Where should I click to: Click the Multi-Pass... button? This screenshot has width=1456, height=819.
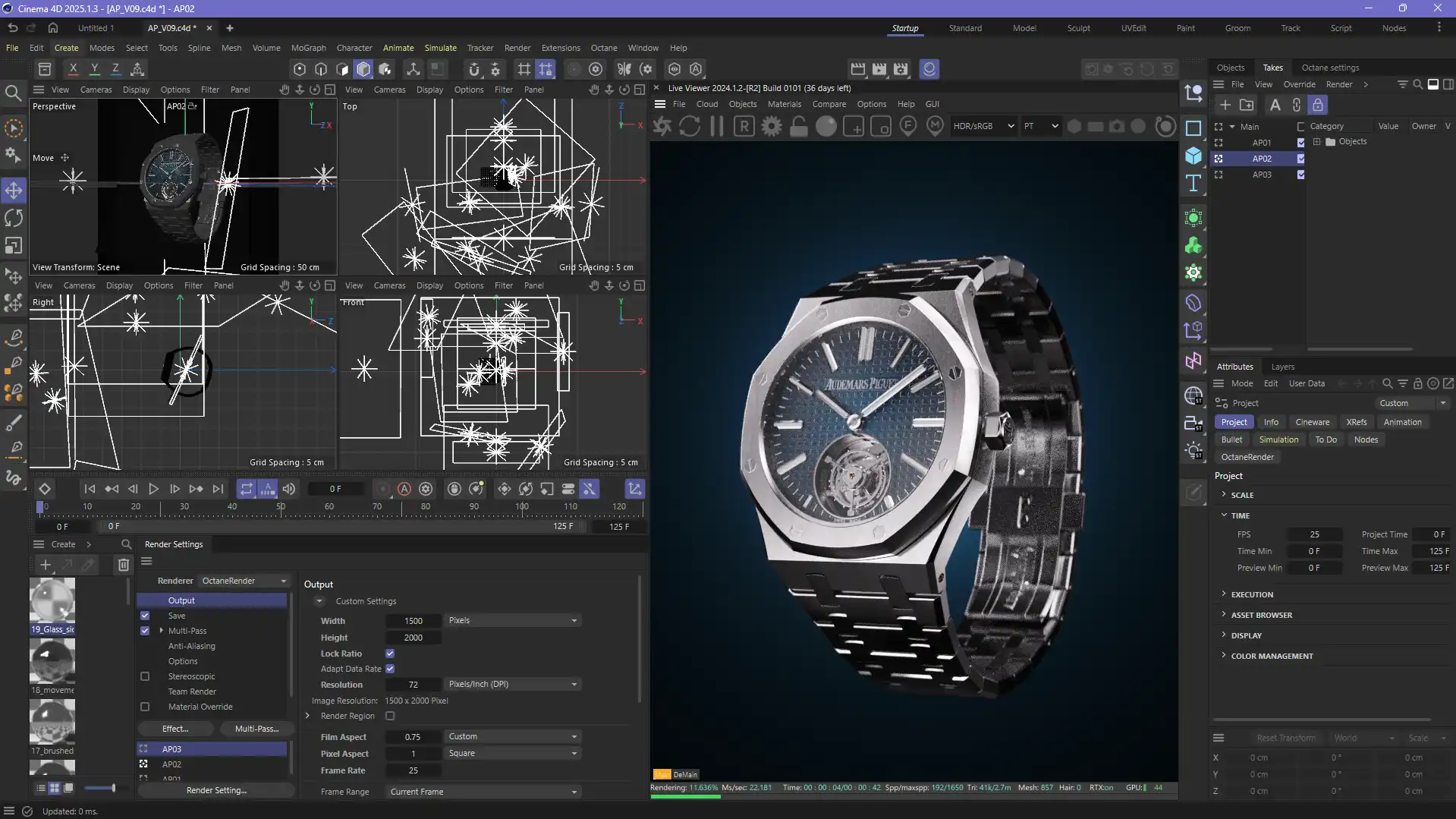(256, 729)
